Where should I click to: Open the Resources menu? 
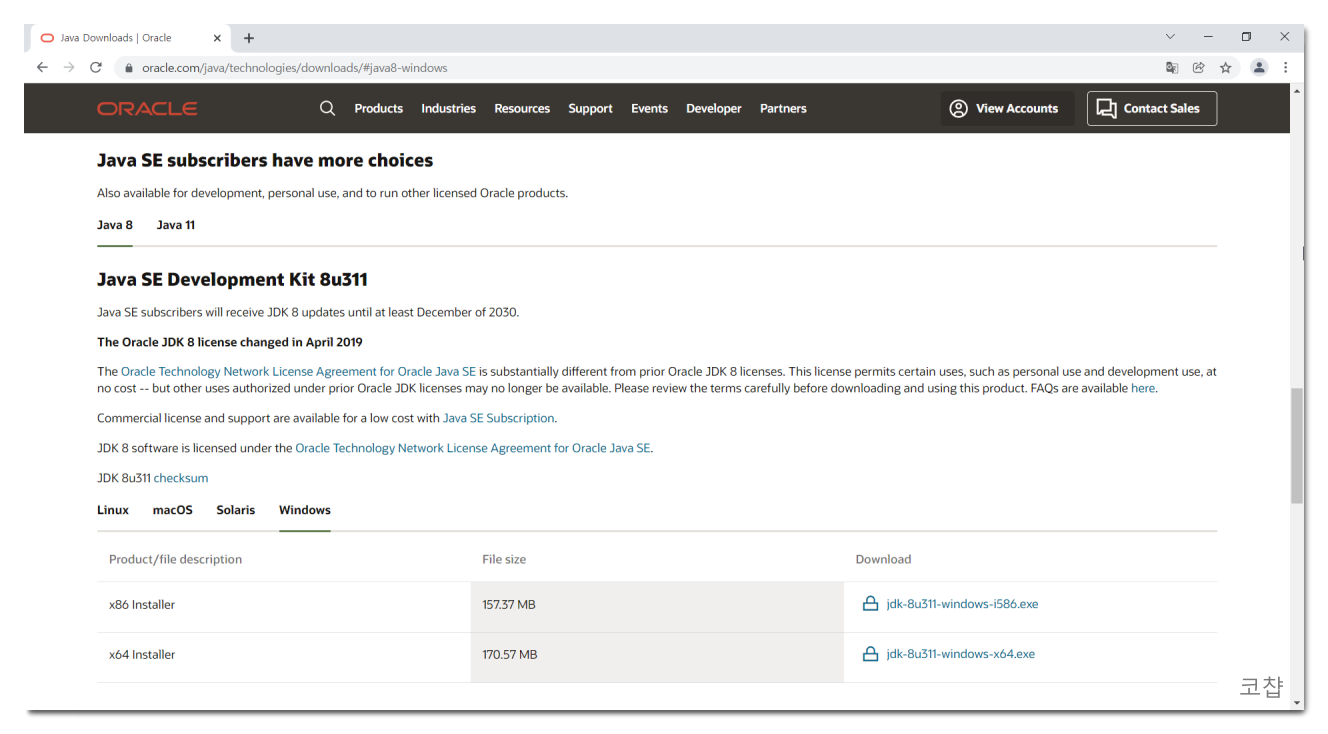[522, 108]
